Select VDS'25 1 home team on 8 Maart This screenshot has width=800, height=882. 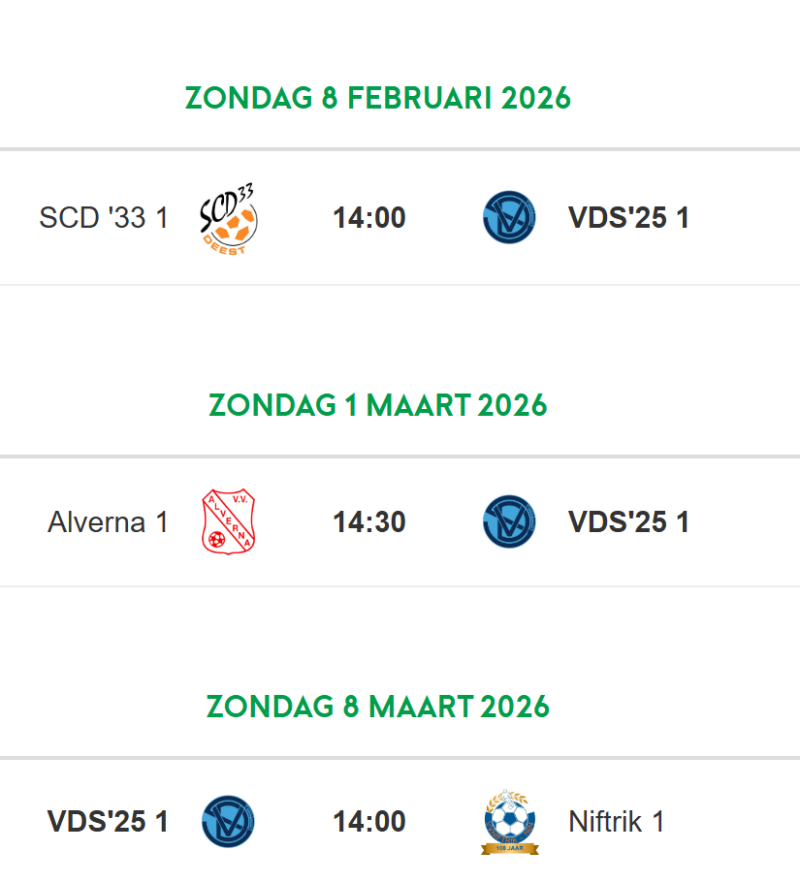pyautogui.click(x=108, y=822)
